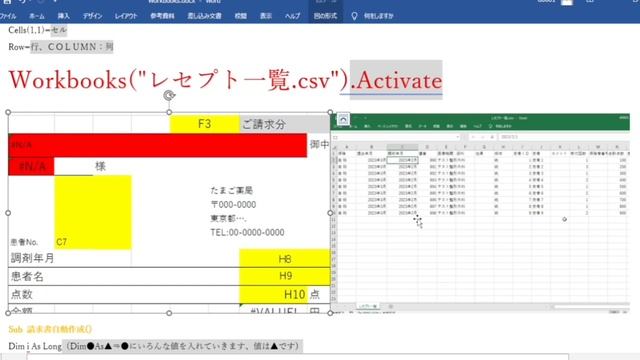The width and height of the screenshot is (640, 360).
Task: Click the 何をしますか search box
Action: point(379,16)
